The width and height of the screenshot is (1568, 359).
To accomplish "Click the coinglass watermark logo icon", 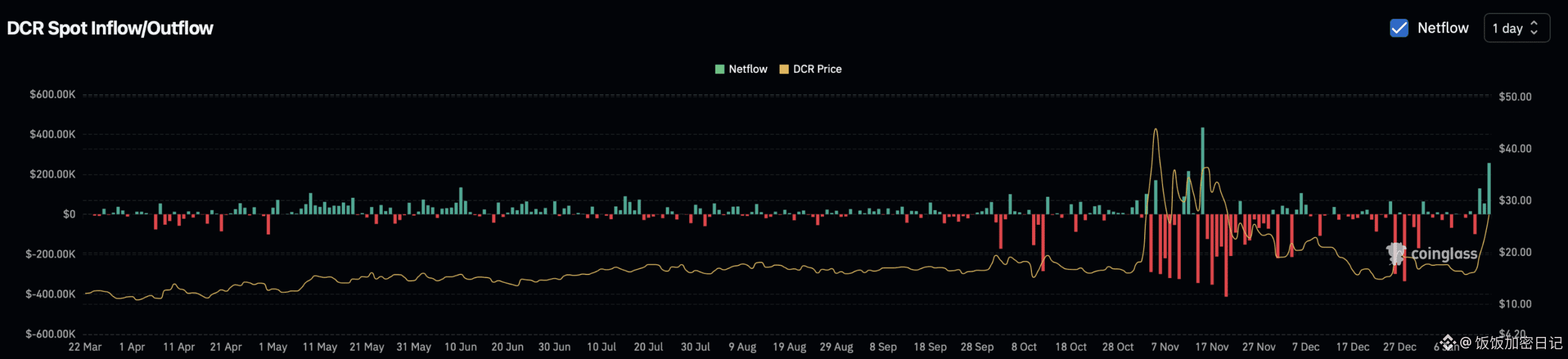I will pos(1396,253).
